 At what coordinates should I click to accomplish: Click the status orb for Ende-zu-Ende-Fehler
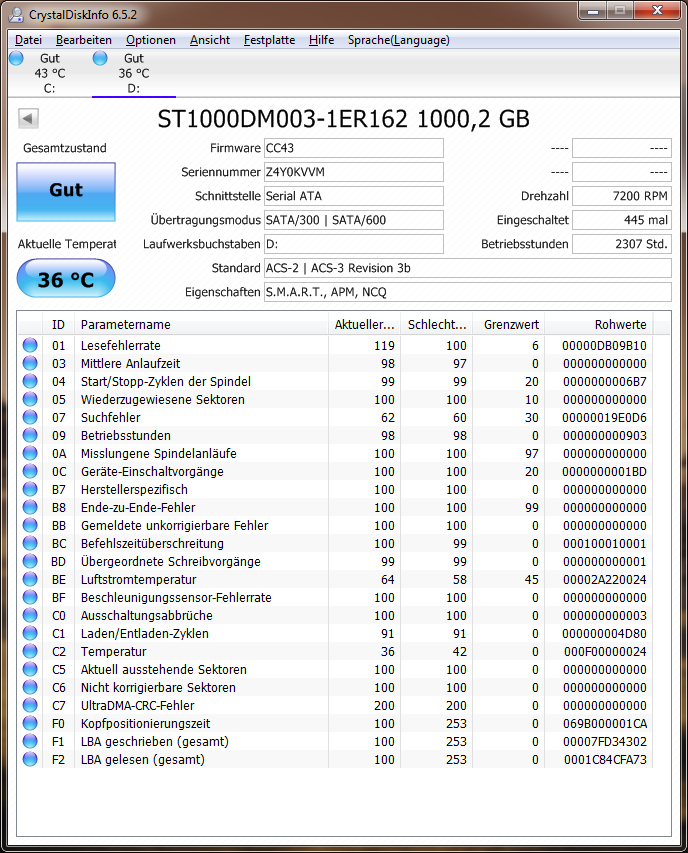30,507
